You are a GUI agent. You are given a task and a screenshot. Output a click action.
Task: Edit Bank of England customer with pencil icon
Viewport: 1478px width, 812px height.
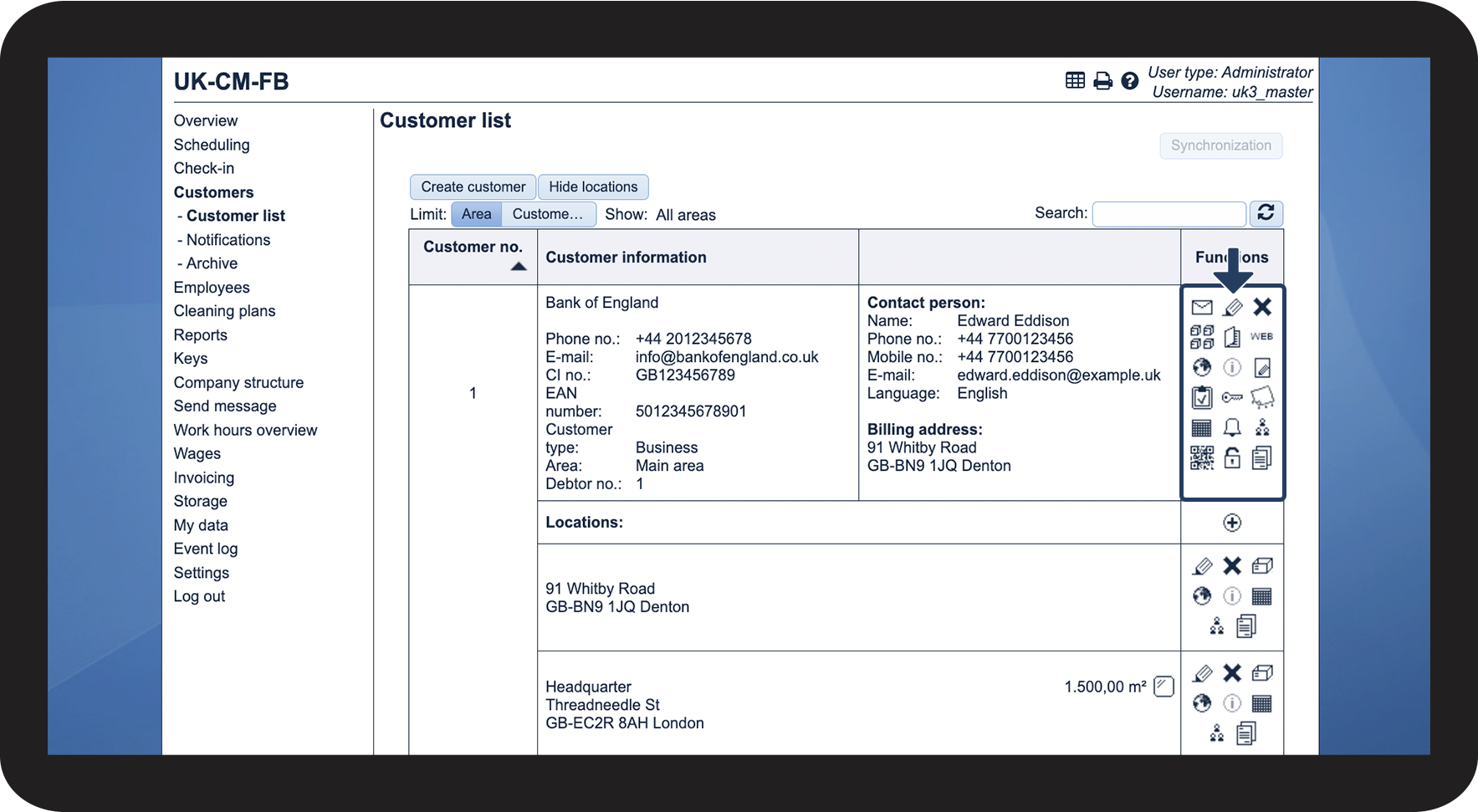(1232, 307)
